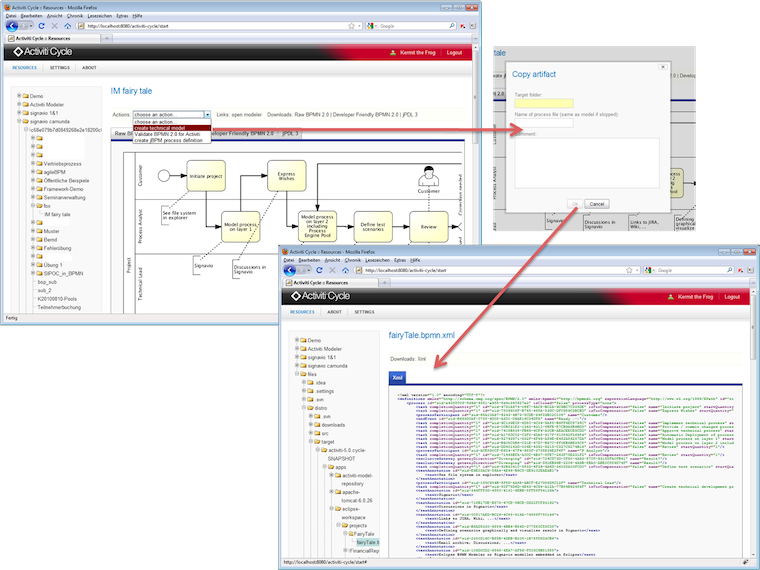Select Validate BPMN 2.0 for Activiti option
Viewport: 760px width, 570px height.
[172, 134]
